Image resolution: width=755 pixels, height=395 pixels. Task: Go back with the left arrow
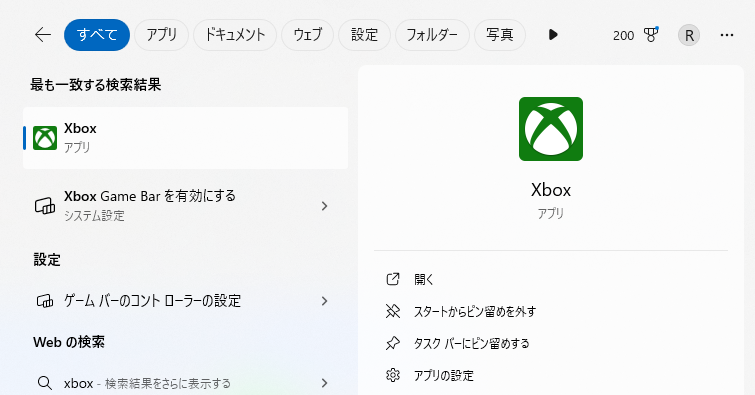tap(43, 35)
